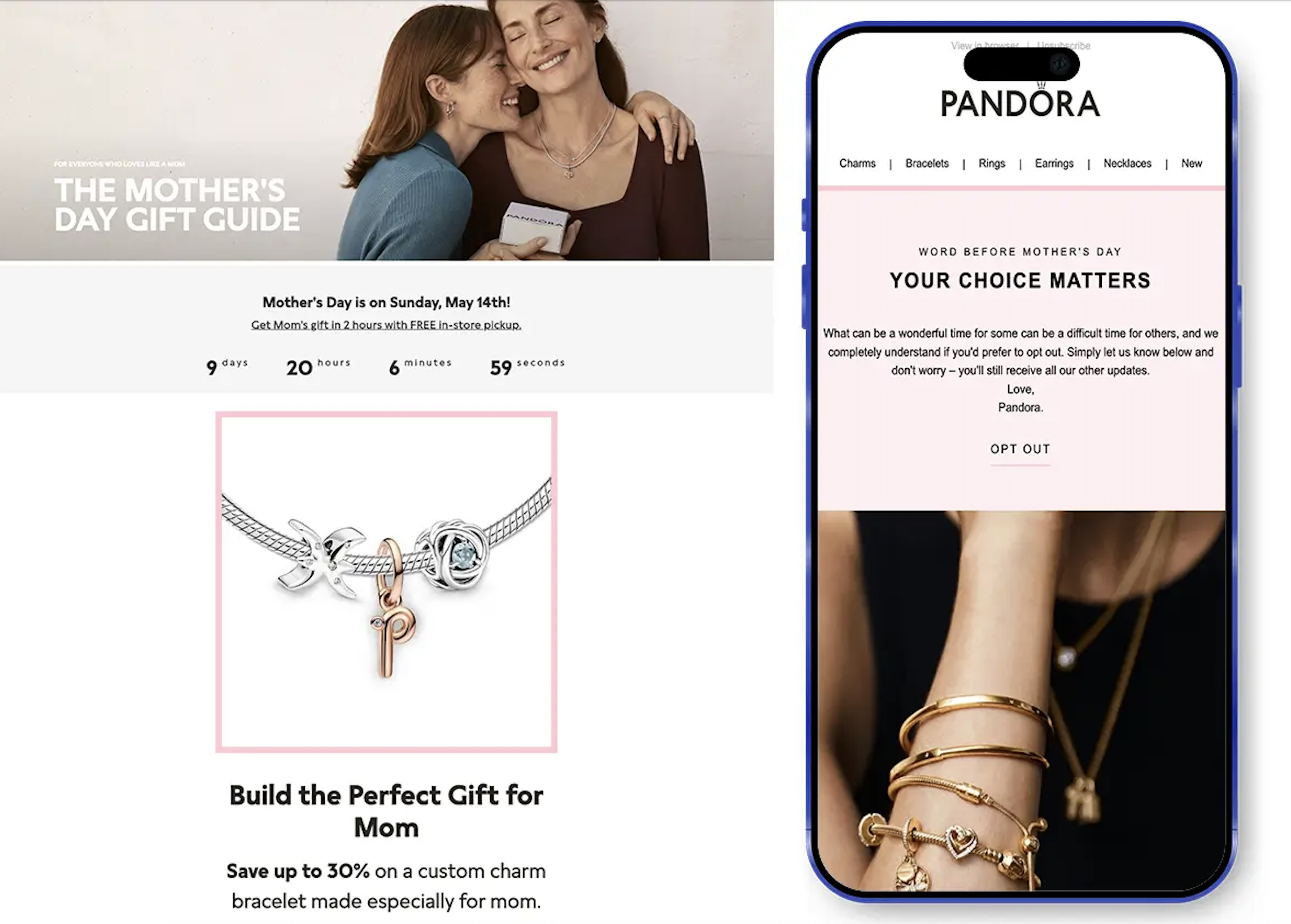The image size is (1291, 924).
Task: Click the Save up to 30% text
Action: [x=298, y=871]
